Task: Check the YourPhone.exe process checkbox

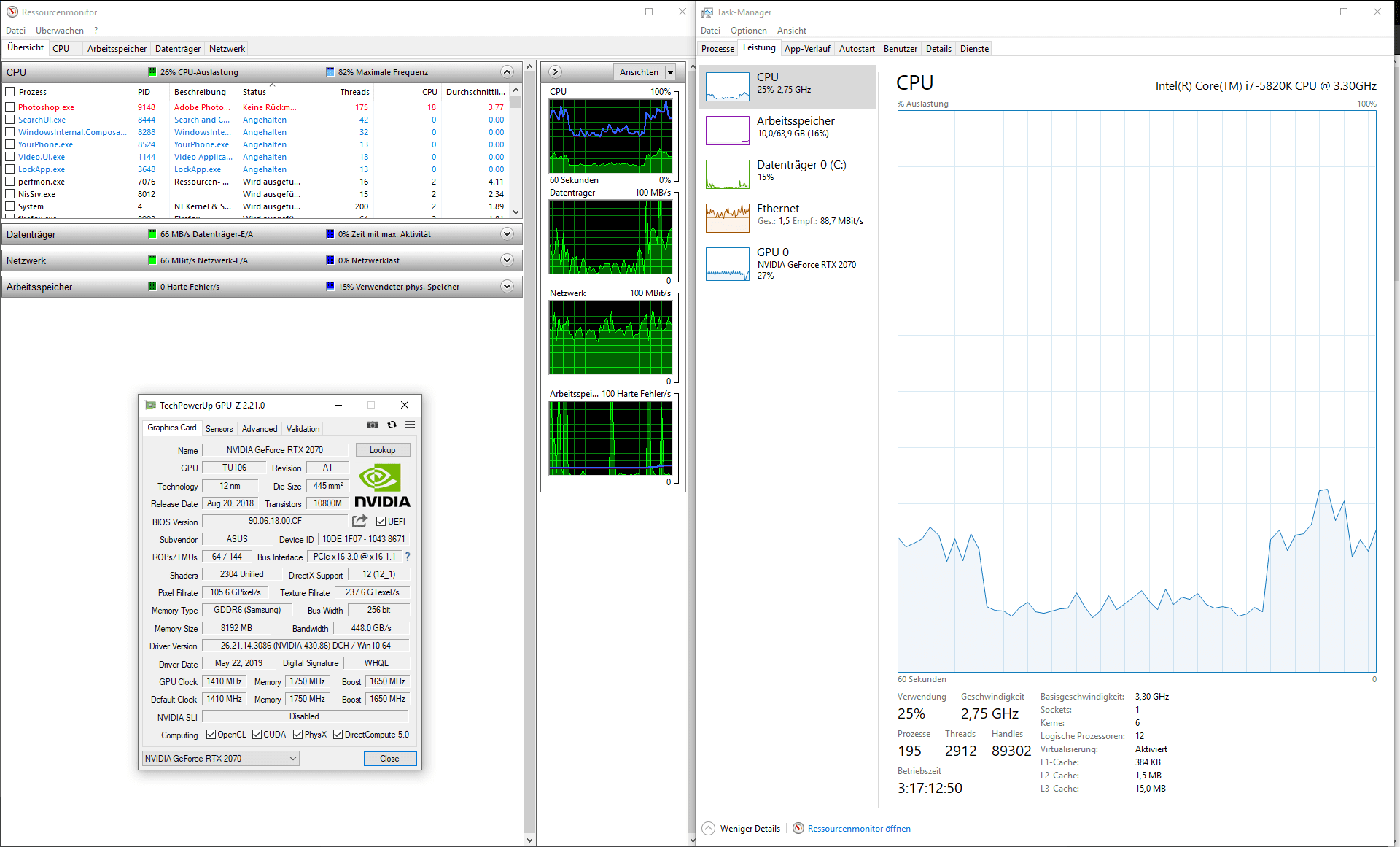Action: coord(10,144)
